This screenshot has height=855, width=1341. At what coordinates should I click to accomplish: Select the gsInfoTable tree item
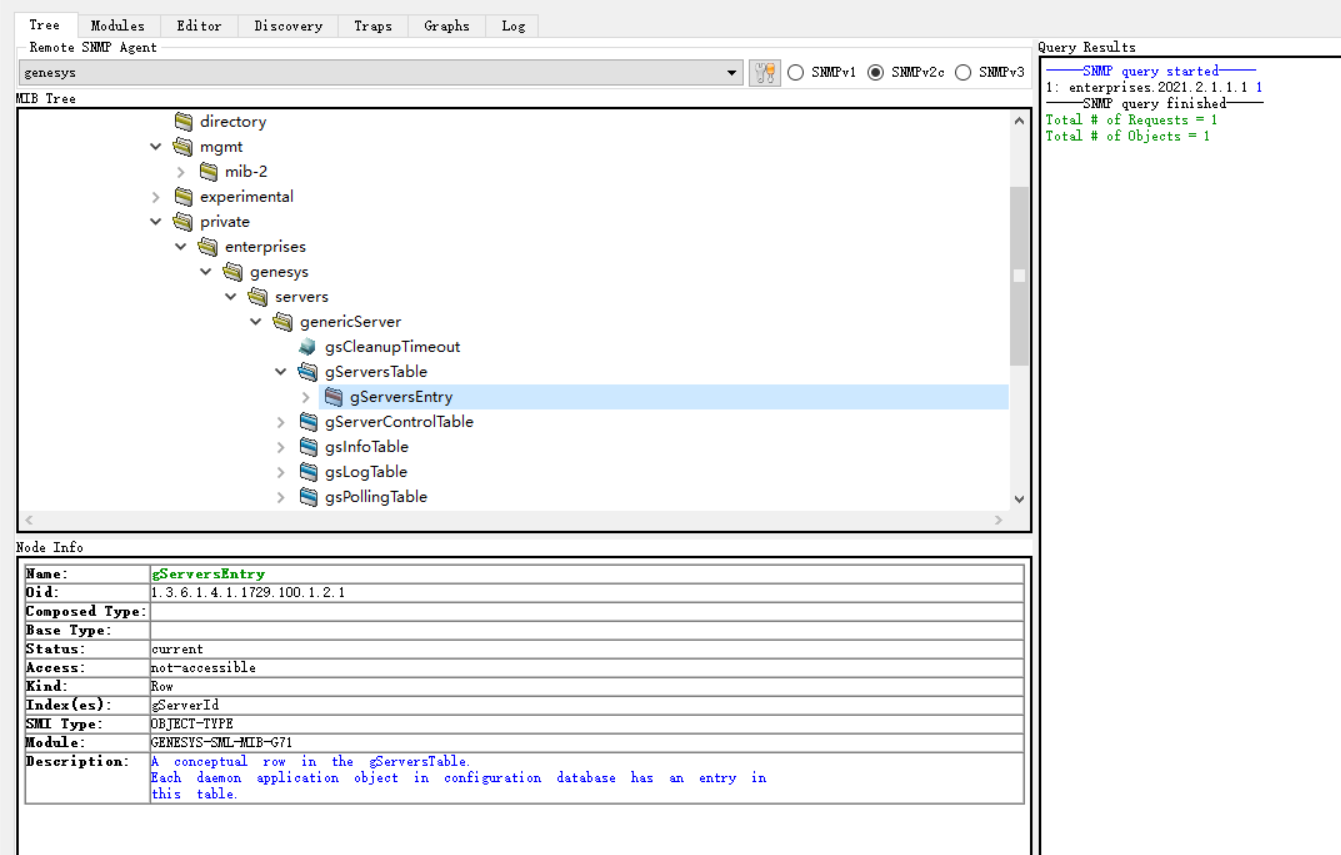(366, 447)
